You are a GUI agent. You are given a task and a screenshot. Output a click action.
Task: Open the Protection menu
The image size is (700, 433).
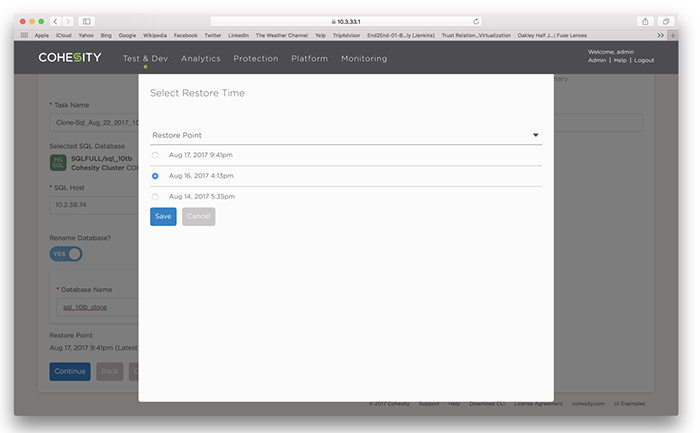(256, 59)
